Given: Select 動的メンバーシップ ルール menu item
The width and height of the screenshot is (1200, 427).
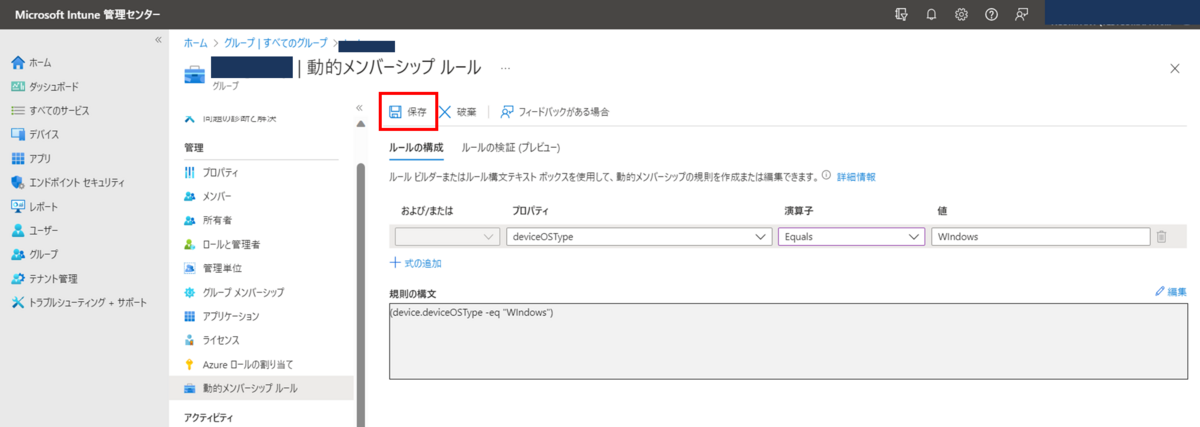Looking at the screenshot, I should pyautogui.click(x=261, y=388).
